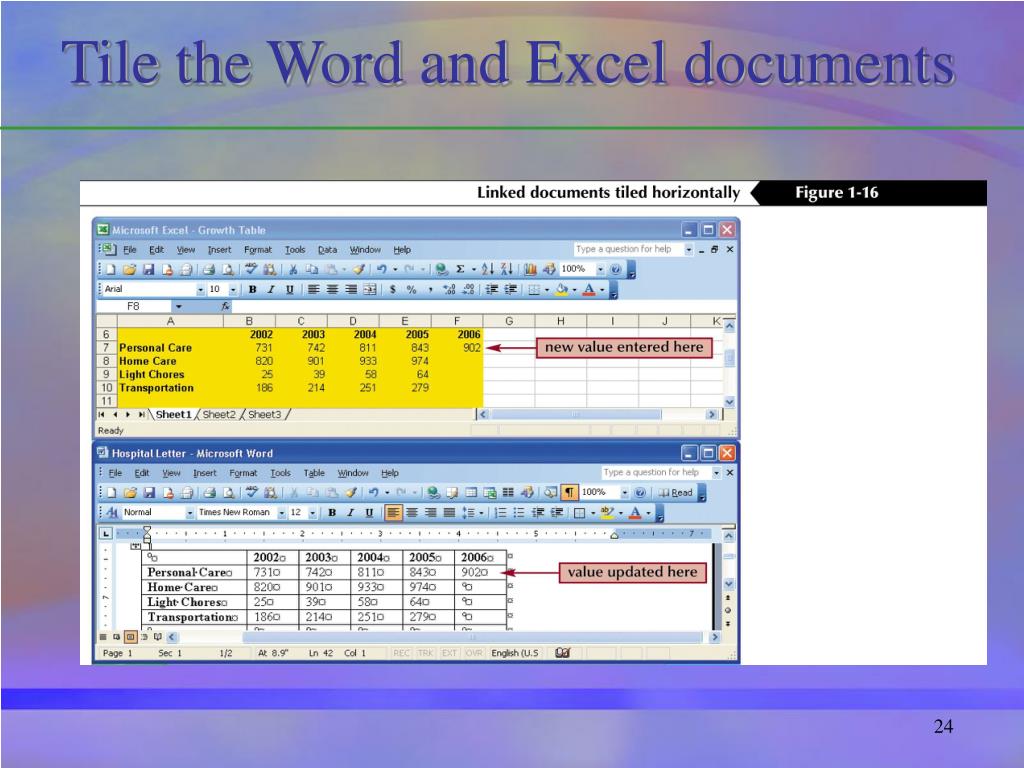The height and width of the screenshot is (768, 1024).
Task: Toggle Align Left in the Word toolbar
Action: pos(392,513)
